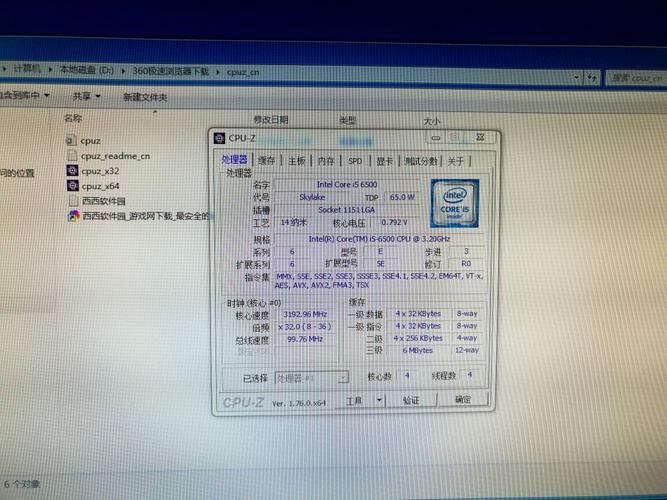Image resolution: width=667 pixels, height=500 pixels.
Task: Switch to the 关于 tab
Action: click(456, 161)
